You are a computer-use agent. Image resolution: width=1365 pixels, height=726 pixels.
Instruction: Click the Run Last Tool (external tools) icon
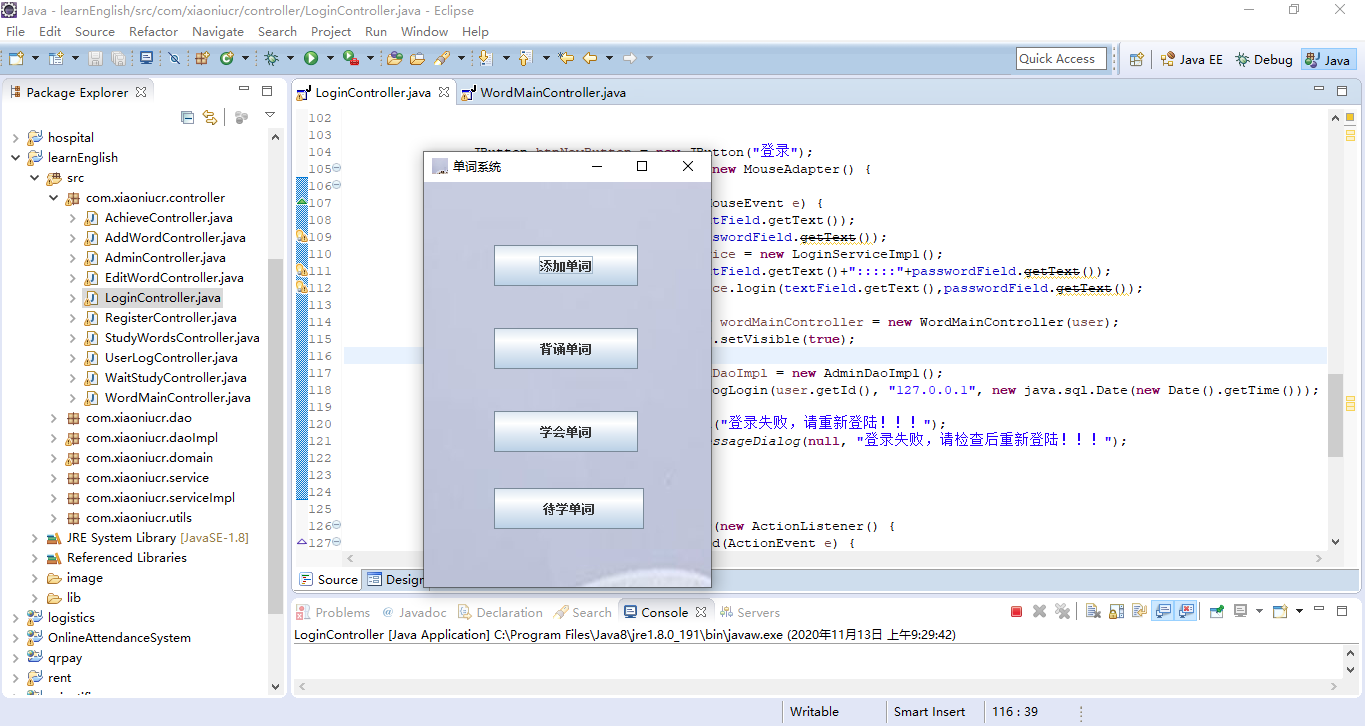coord(351,58)
